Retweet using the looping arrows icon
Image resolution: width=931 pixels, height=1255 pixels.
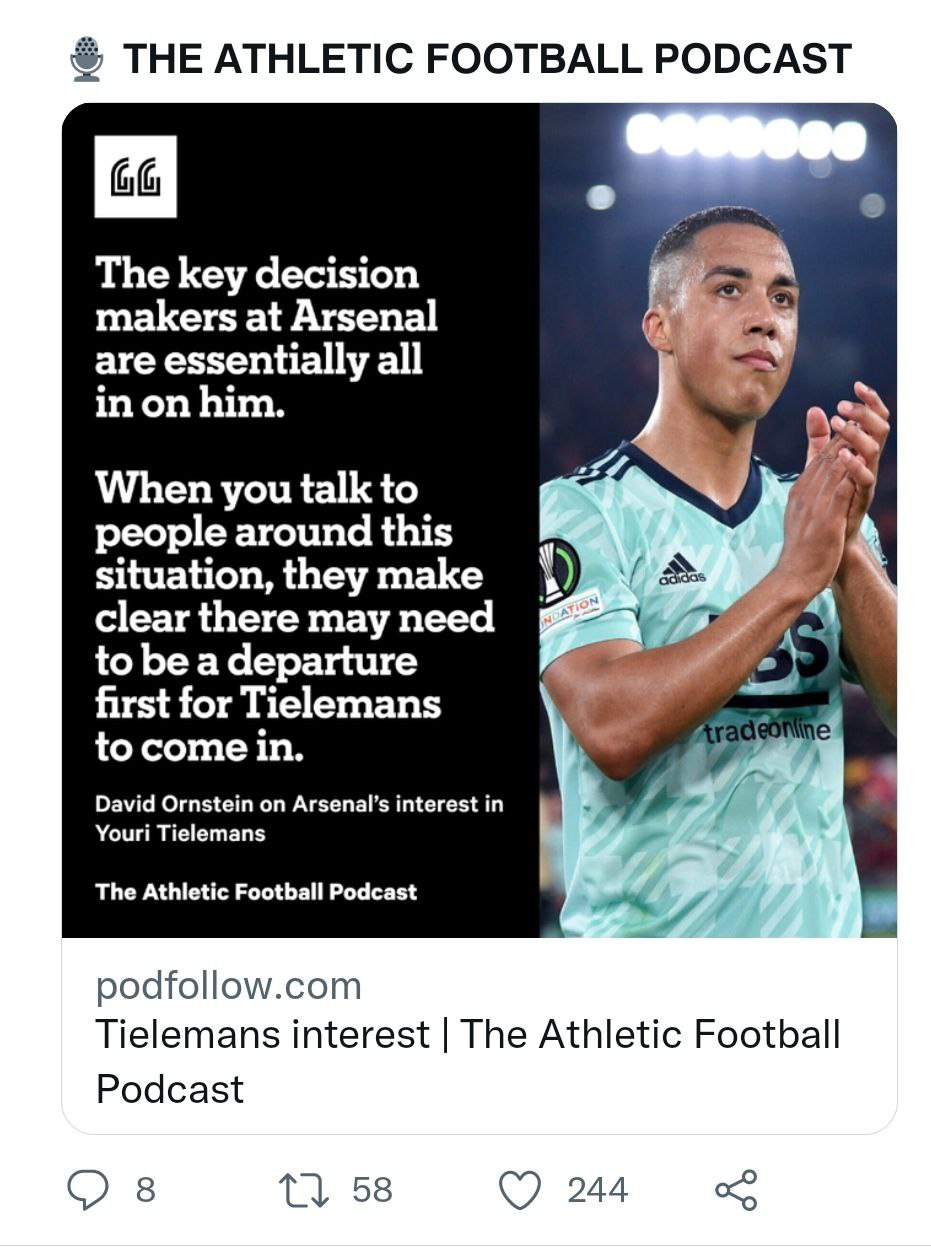[303, 1190]
